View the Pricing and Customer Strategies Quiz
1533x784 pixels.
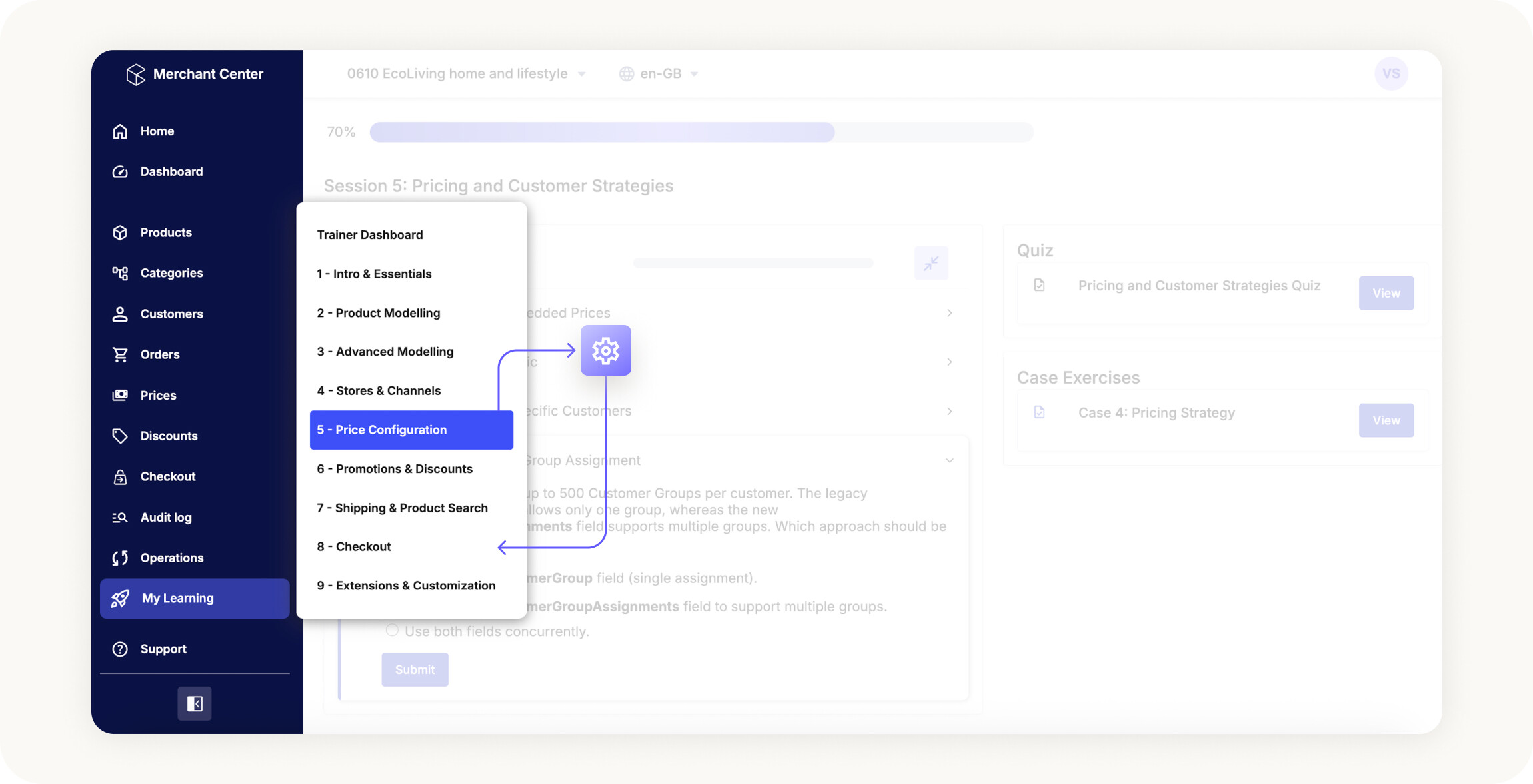(x=1386, y=293)
